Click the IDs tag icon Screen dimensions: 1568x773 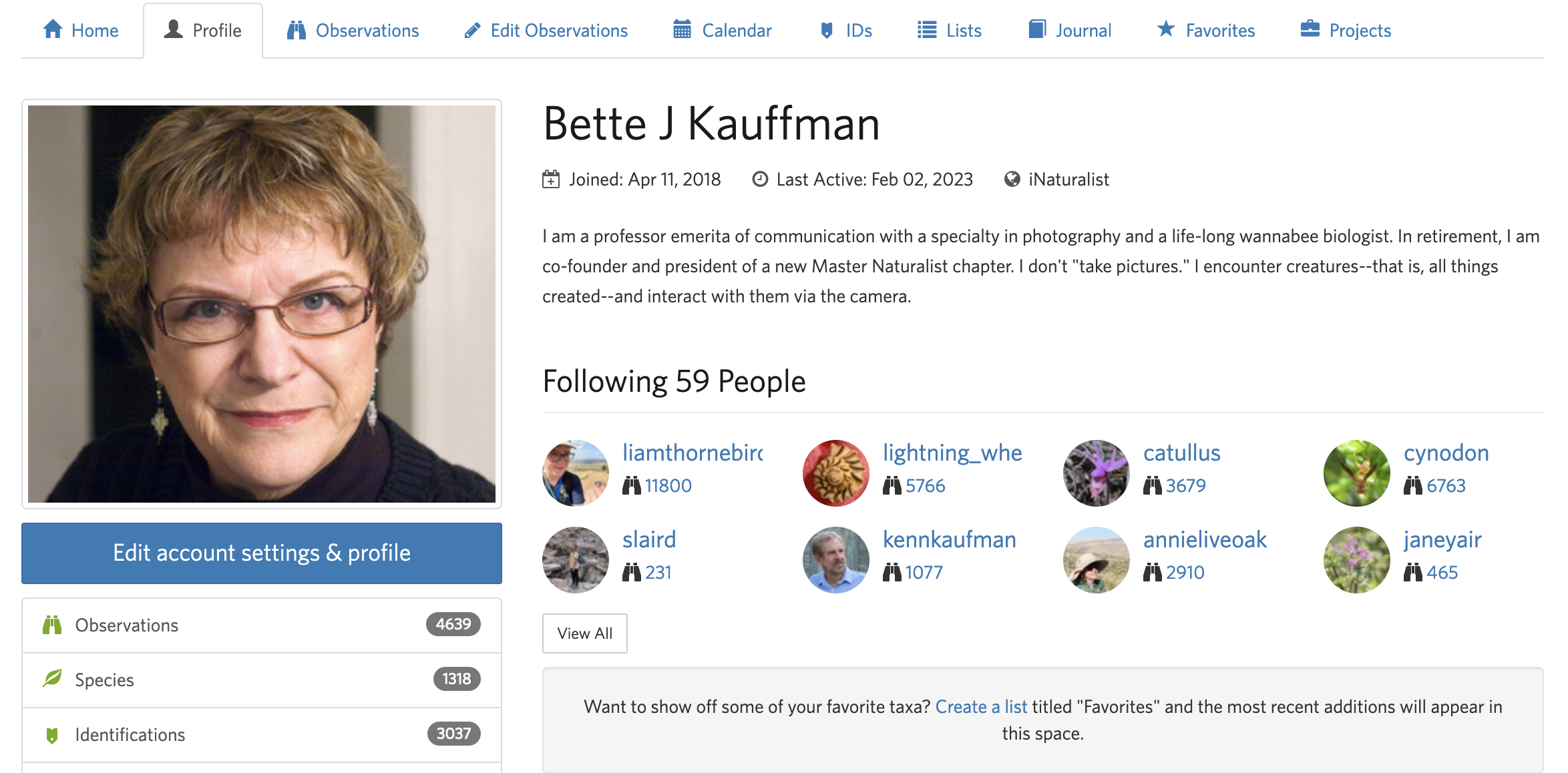827,30
